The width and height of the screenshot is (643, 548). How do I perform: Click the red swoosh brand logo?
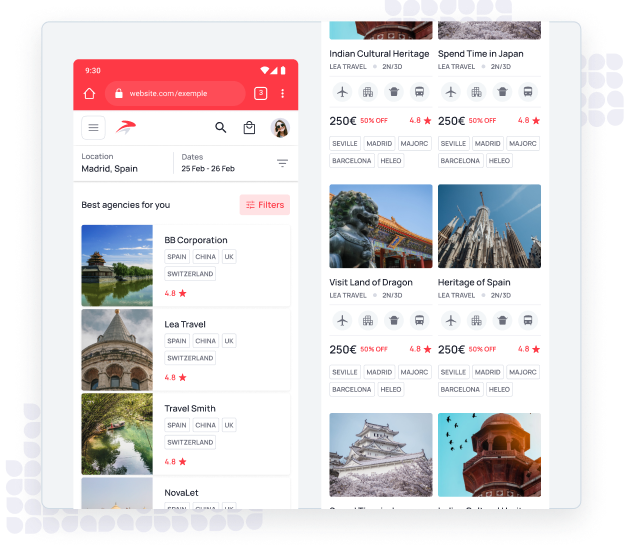[x=126, y=128]
